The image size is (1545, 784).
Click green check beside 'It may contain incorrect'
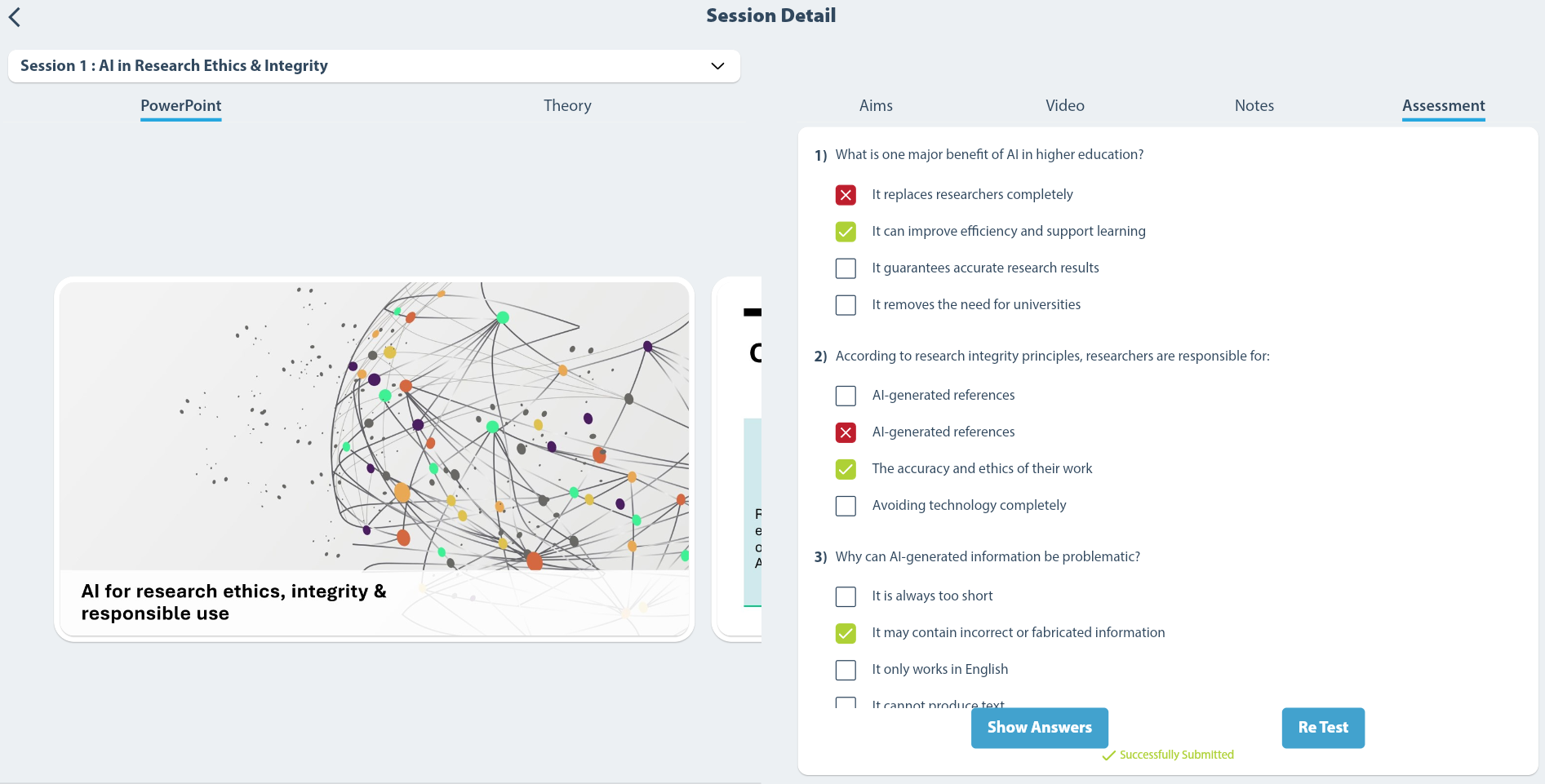[846, 633]
